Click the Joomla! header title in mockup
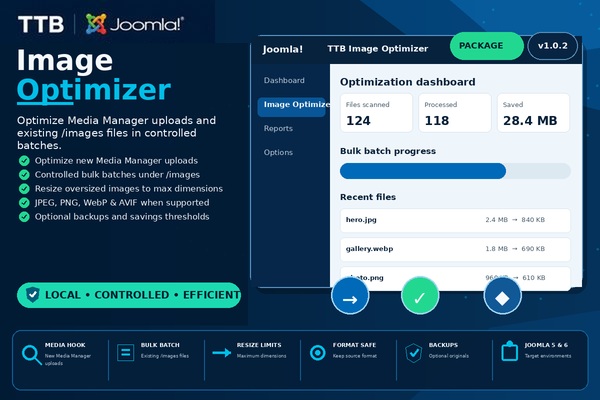Screen dimensions: 600x400 [x=283, y=49]
